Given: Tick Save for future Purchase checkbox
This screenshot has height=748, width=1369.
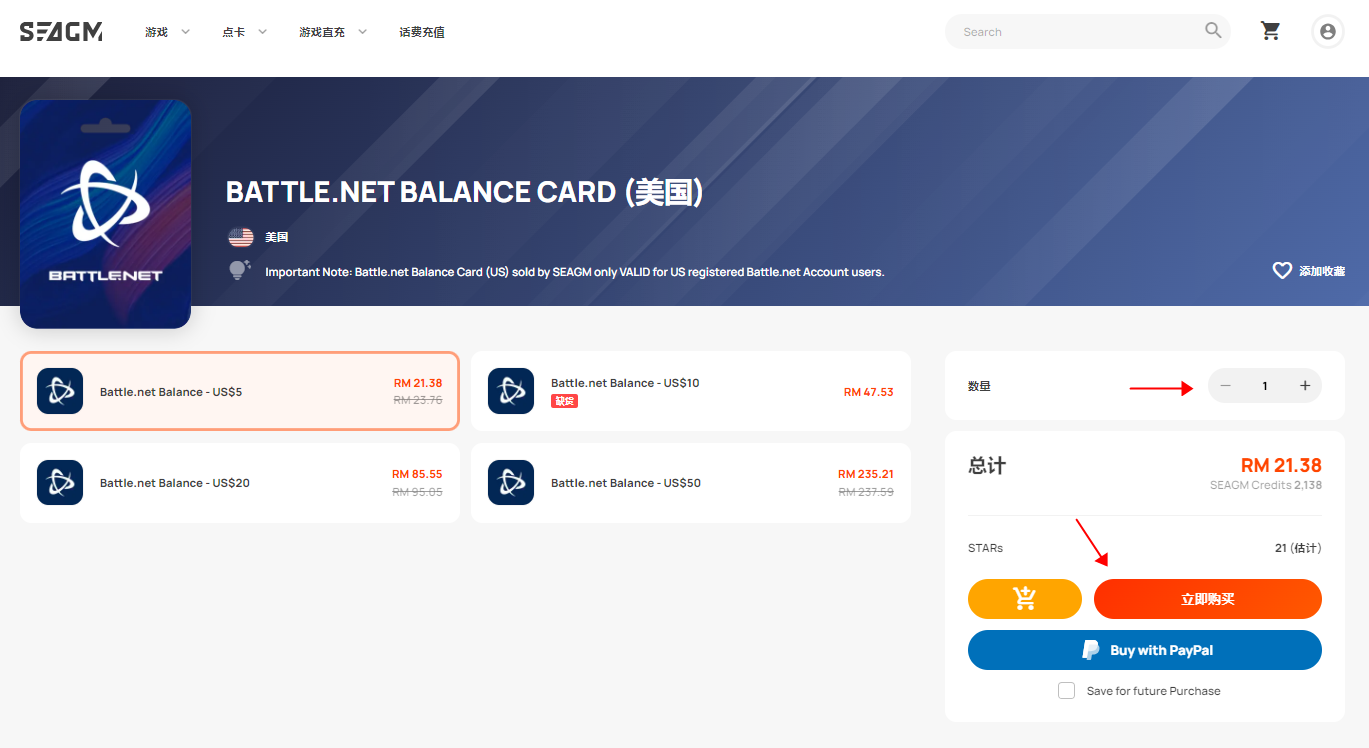Looking at the screenshot, I should point(1067,691).
